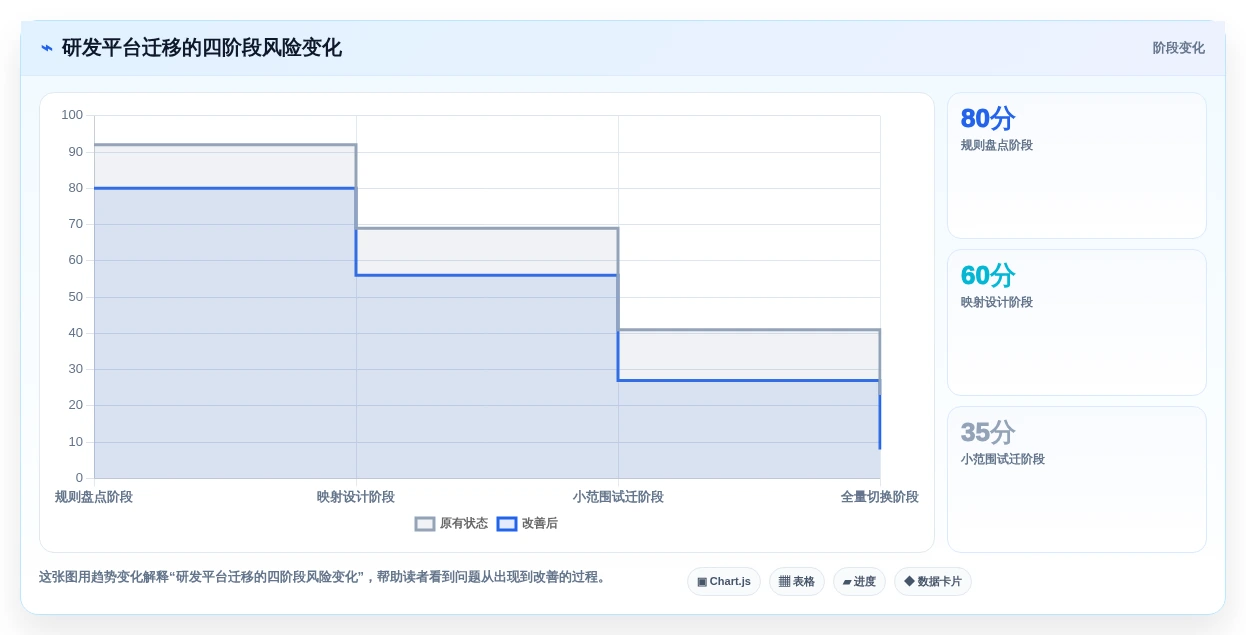Click the 60分 score value
Viewport: 1246px width, 635px height.
[988, 275]
